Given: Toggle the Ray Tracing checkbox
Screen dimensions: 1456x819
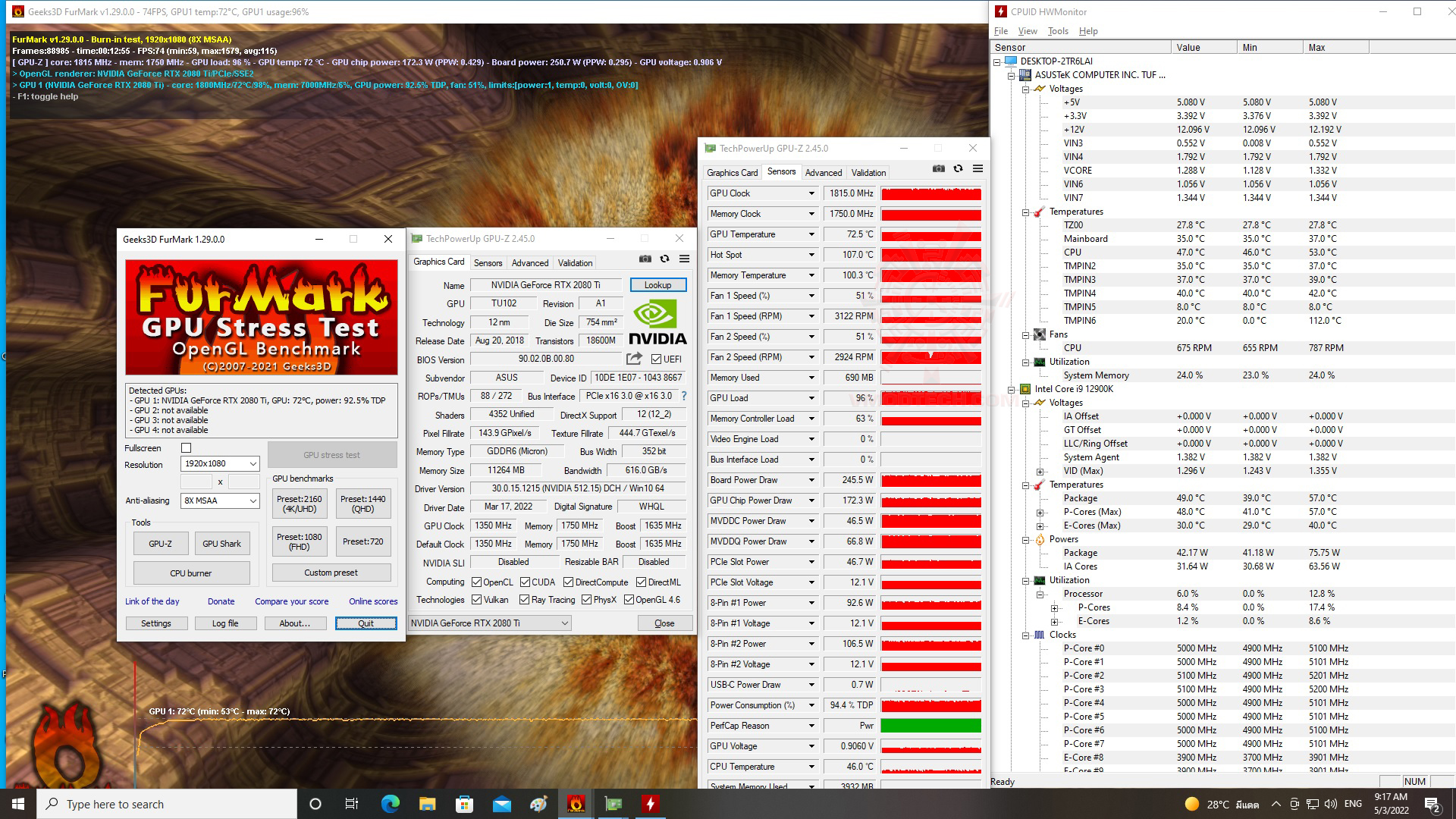Looking at the screenshot, I should (524, 600).
